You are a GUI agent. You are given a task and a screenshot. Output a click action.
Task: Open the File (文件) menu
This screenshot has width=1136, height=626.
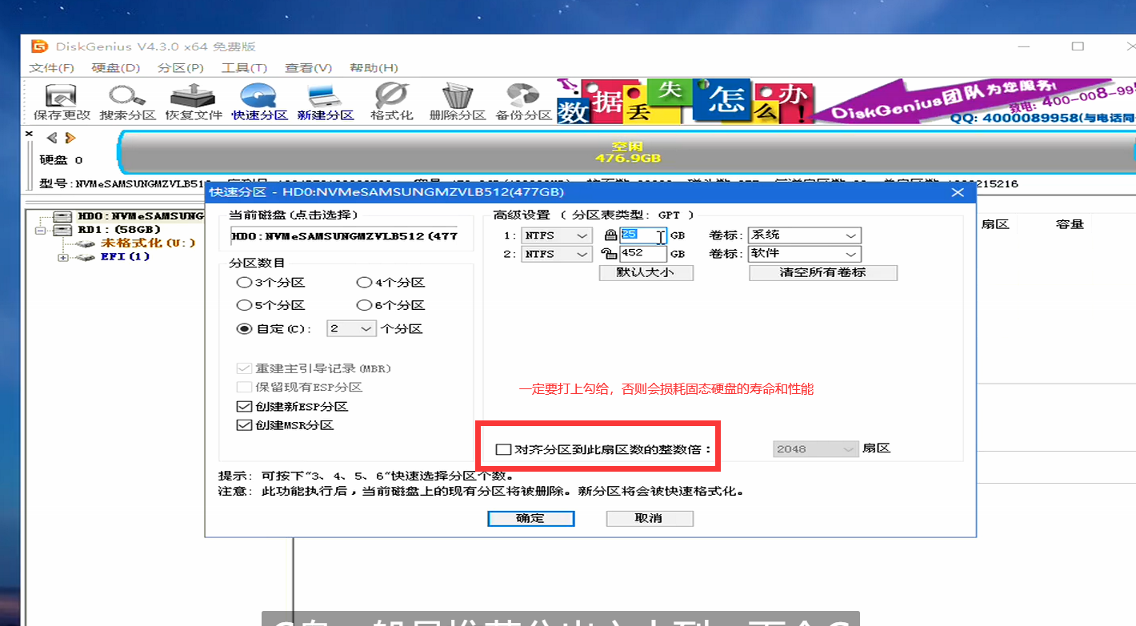tap(51, 68)
